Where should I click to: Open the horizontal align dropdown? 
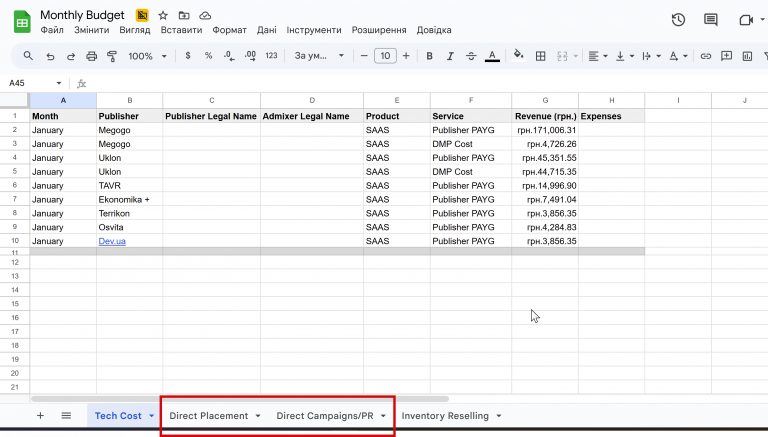click(x=598, y=56)
